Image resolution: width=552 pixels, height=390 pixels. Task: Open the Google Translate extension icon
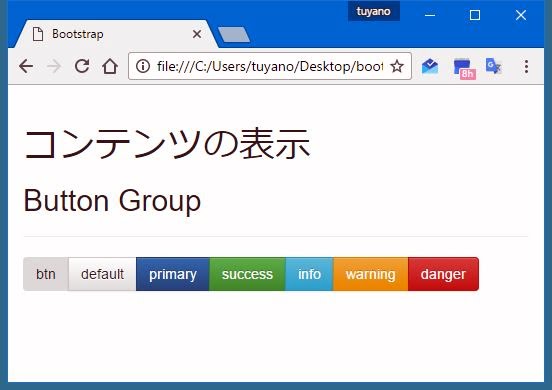494,66
